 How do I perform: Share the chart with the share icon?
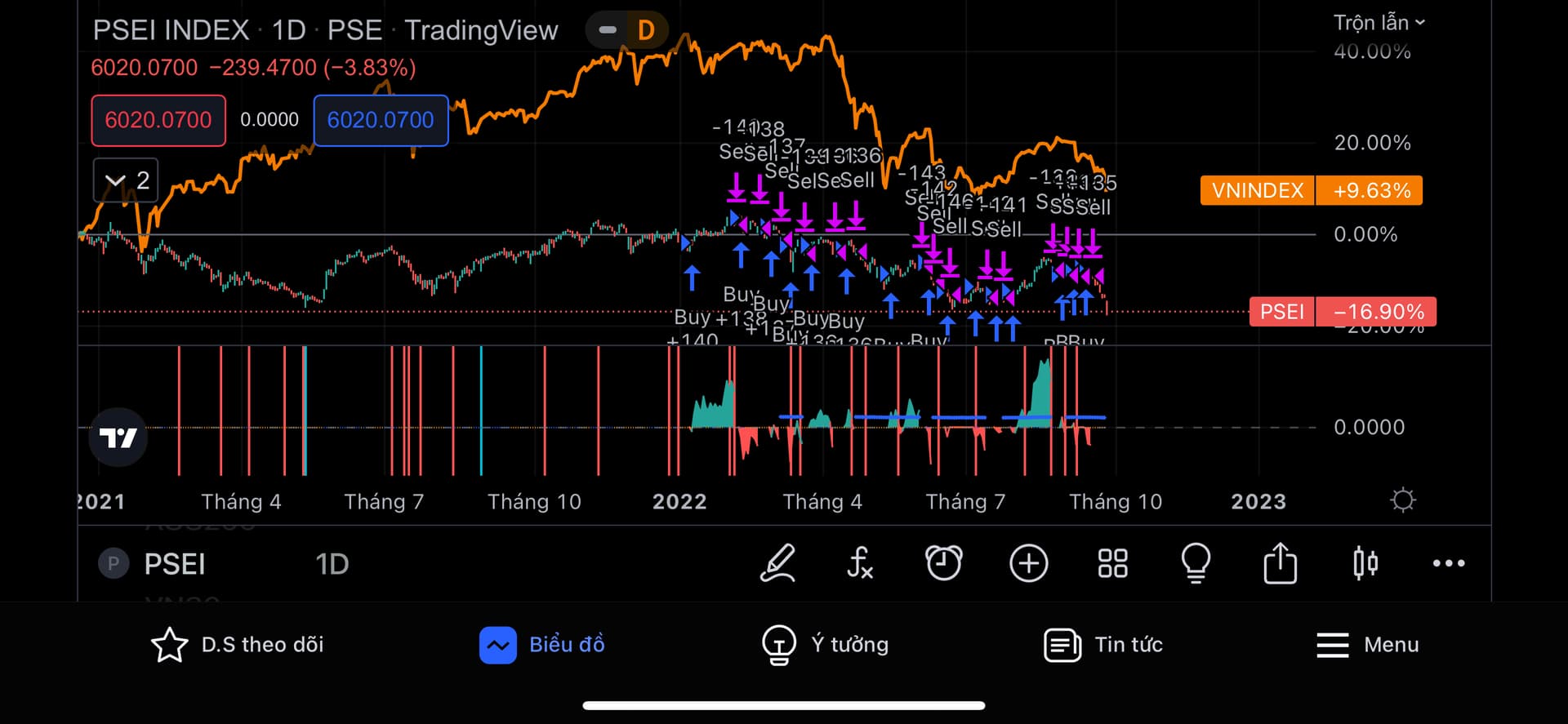pyautogui.click(x=1280, y=563)
